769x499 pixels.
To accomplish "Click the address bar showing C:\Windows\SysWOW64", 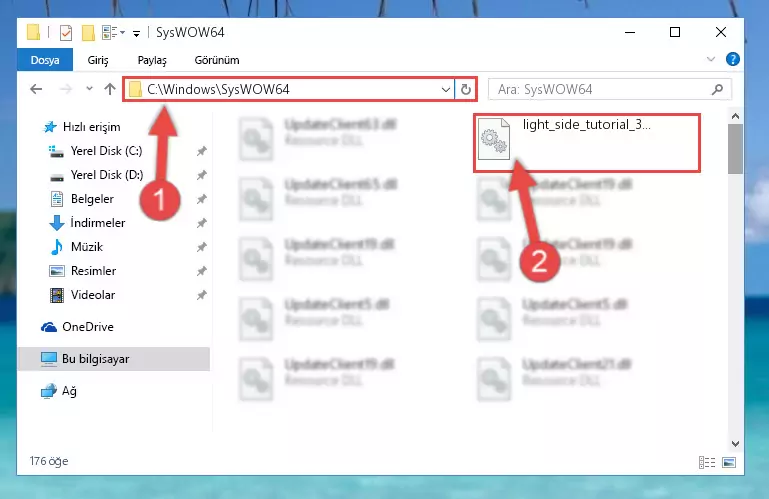I will click(x=290, y=89).
